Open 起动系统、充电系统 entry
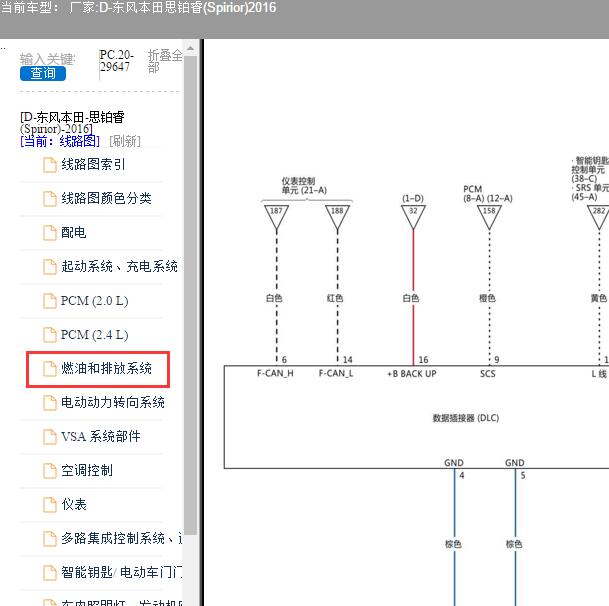 coord(119,266)
